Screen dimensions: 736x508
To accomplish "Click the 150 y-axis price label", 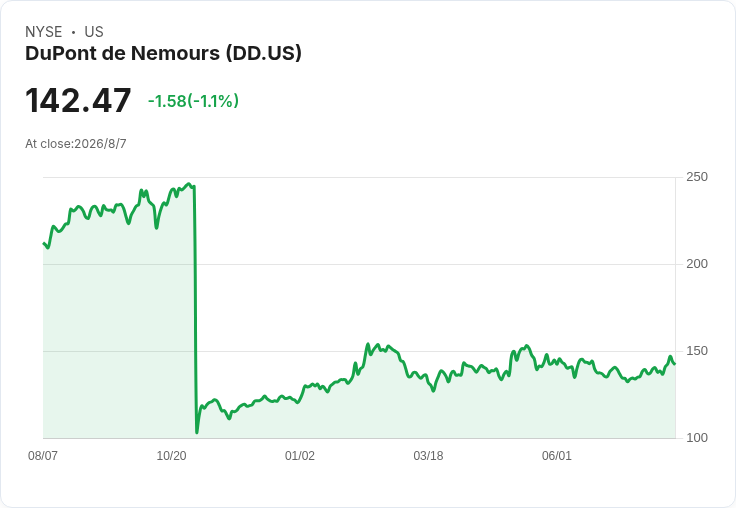I will (x=697, y=351).
